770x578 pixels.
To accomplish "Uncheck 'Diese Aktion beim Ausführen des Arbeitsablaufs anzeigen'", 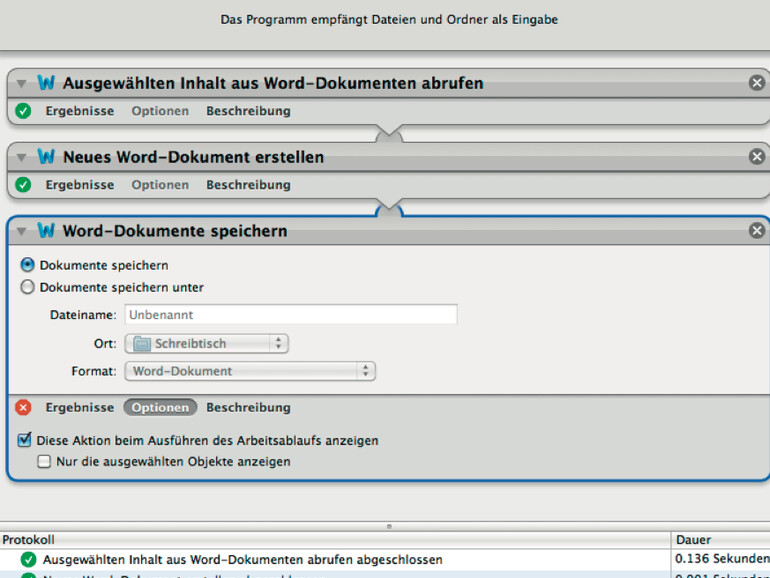I will [25, 440].
